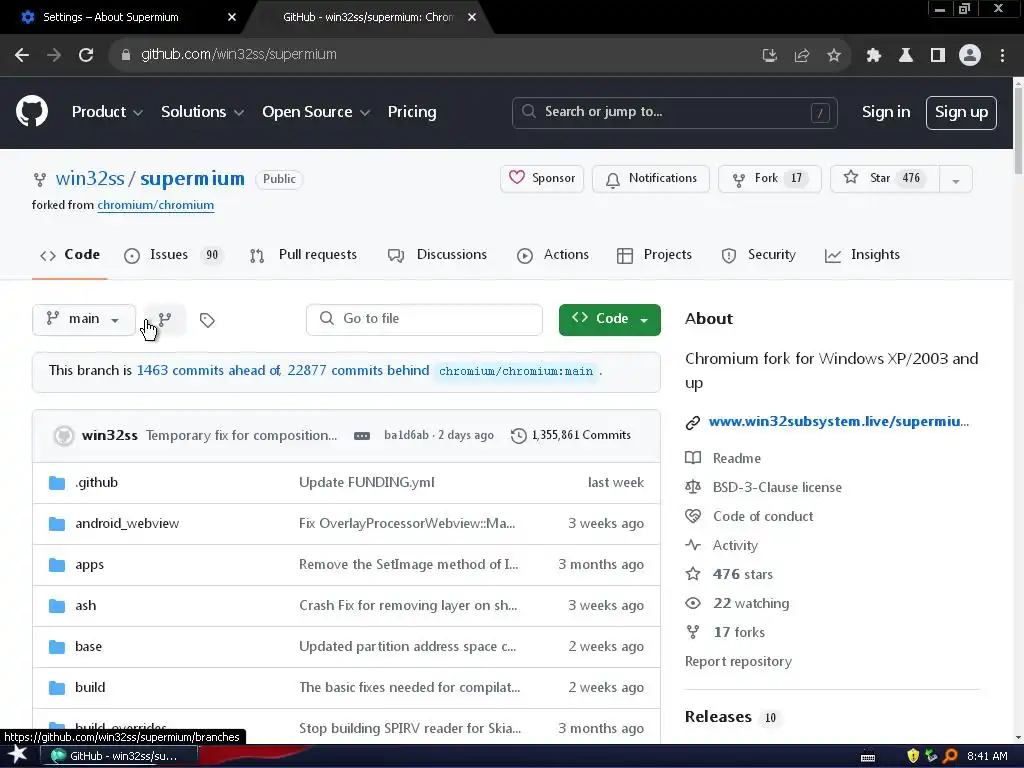Click the Search or jump to field
Viewport: 1024px width, 768px height.
pyautogui.click(x=674, y=112)
